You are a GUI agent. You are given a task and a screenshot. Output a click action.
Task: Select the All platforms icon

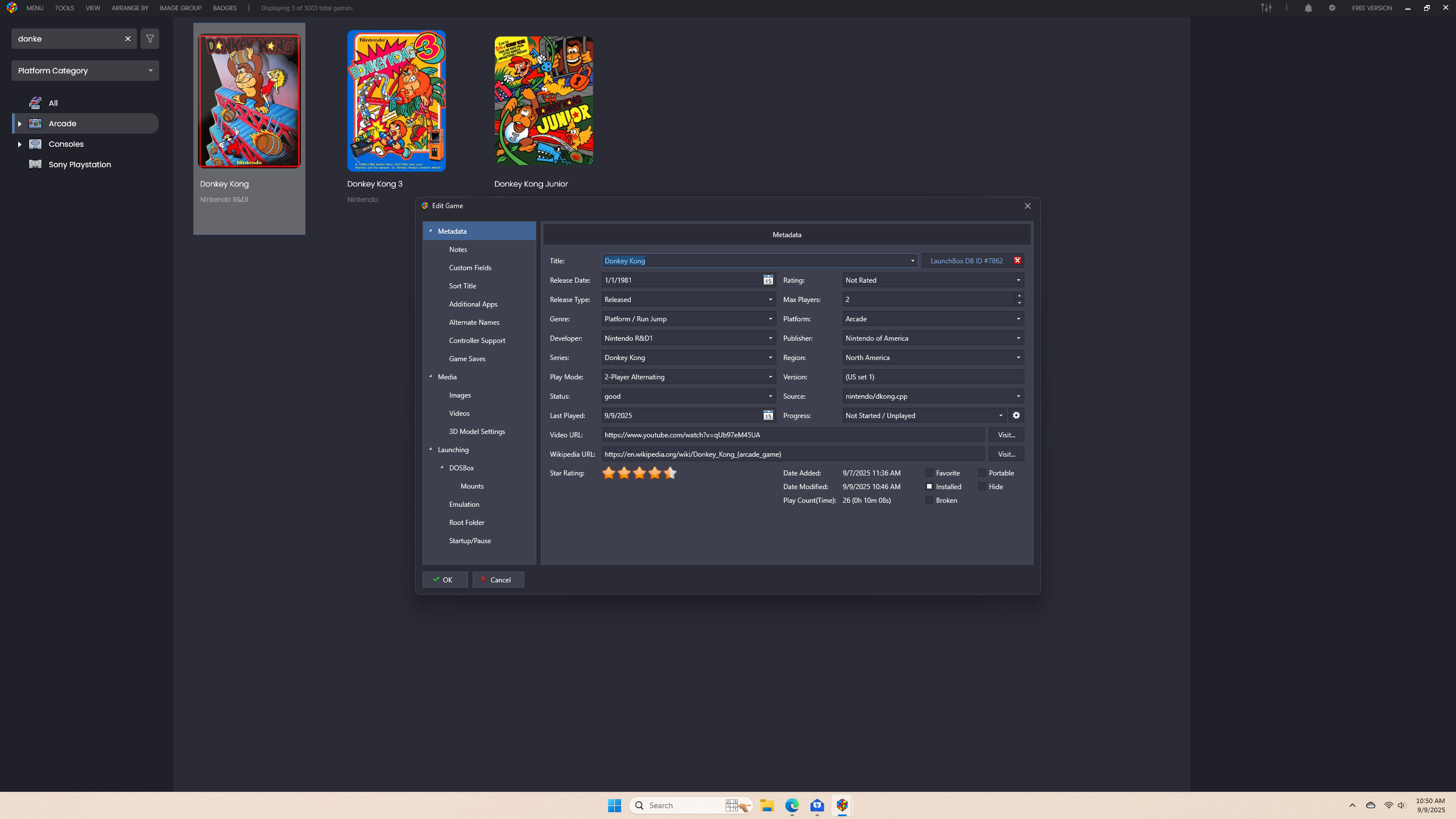35,103
